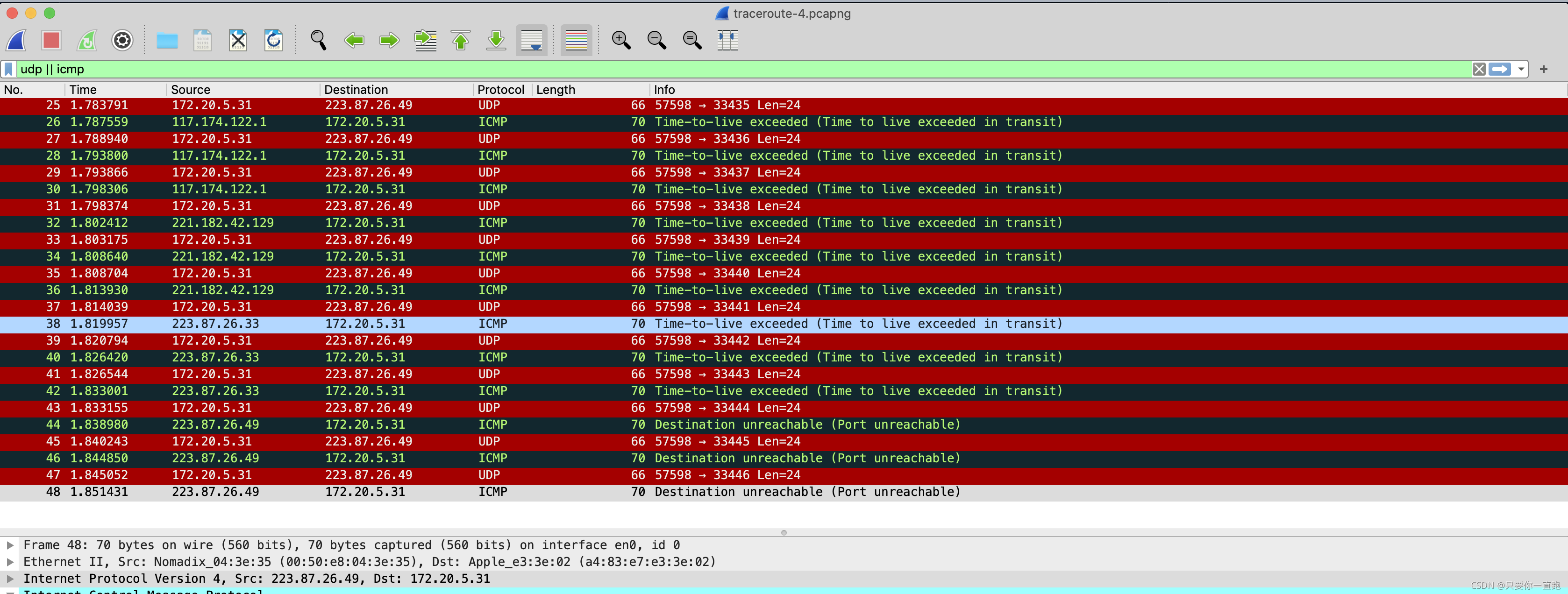Select packet 38 from 223.87.26.33
This screenshot has height=594, width=1568.
(x=784, y=325)
